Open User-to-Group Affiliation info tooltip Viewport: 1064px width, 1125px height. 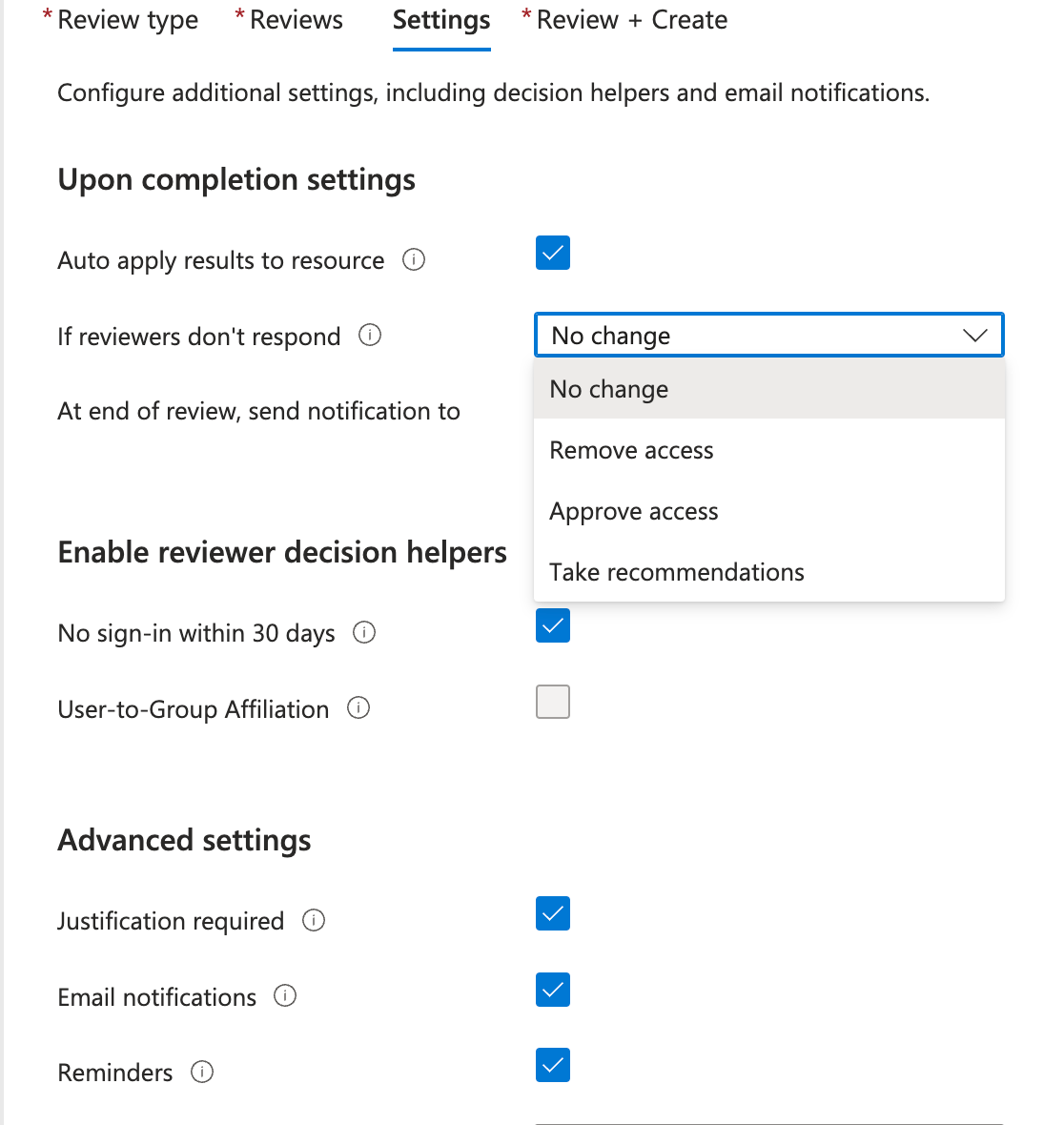point(358,708)
